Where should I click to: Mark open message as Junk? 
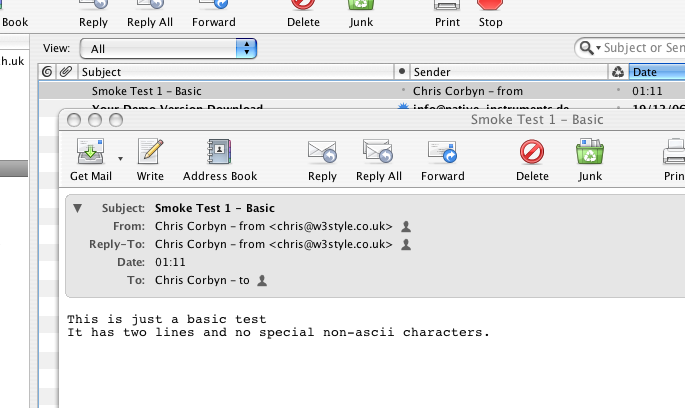click(x=590, y=153)
